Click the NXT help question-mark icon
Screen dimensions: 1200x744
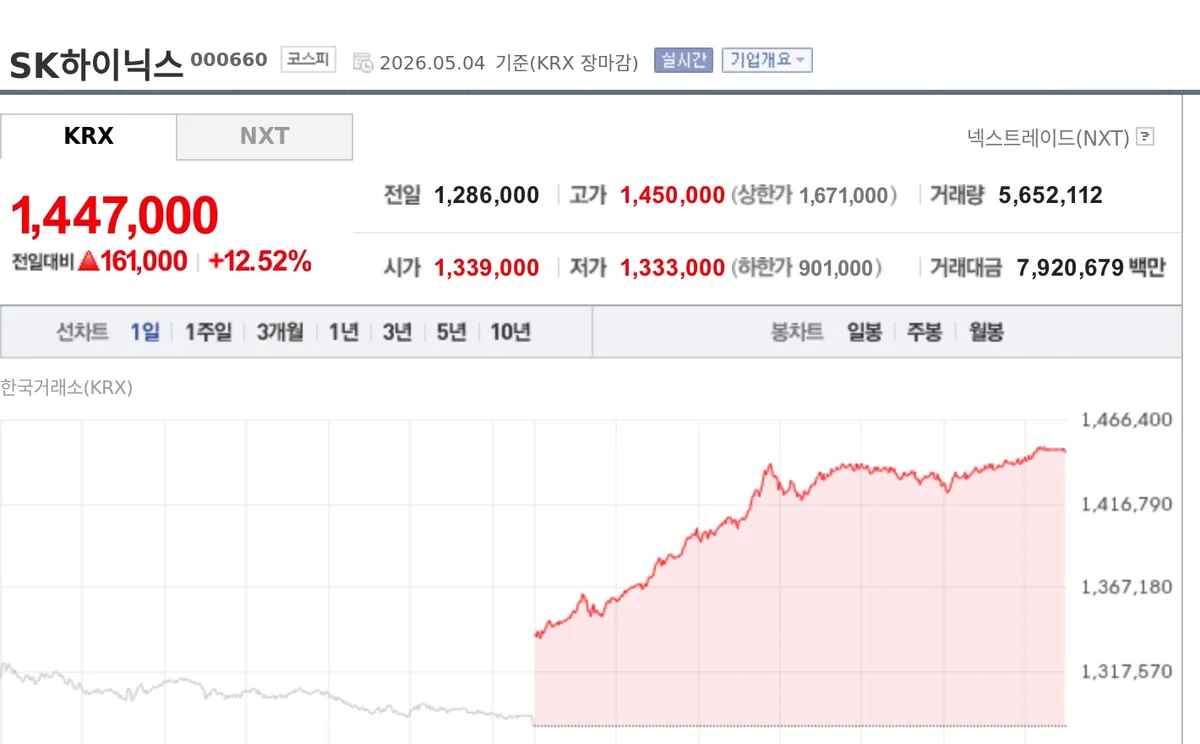click(1146, 137)
